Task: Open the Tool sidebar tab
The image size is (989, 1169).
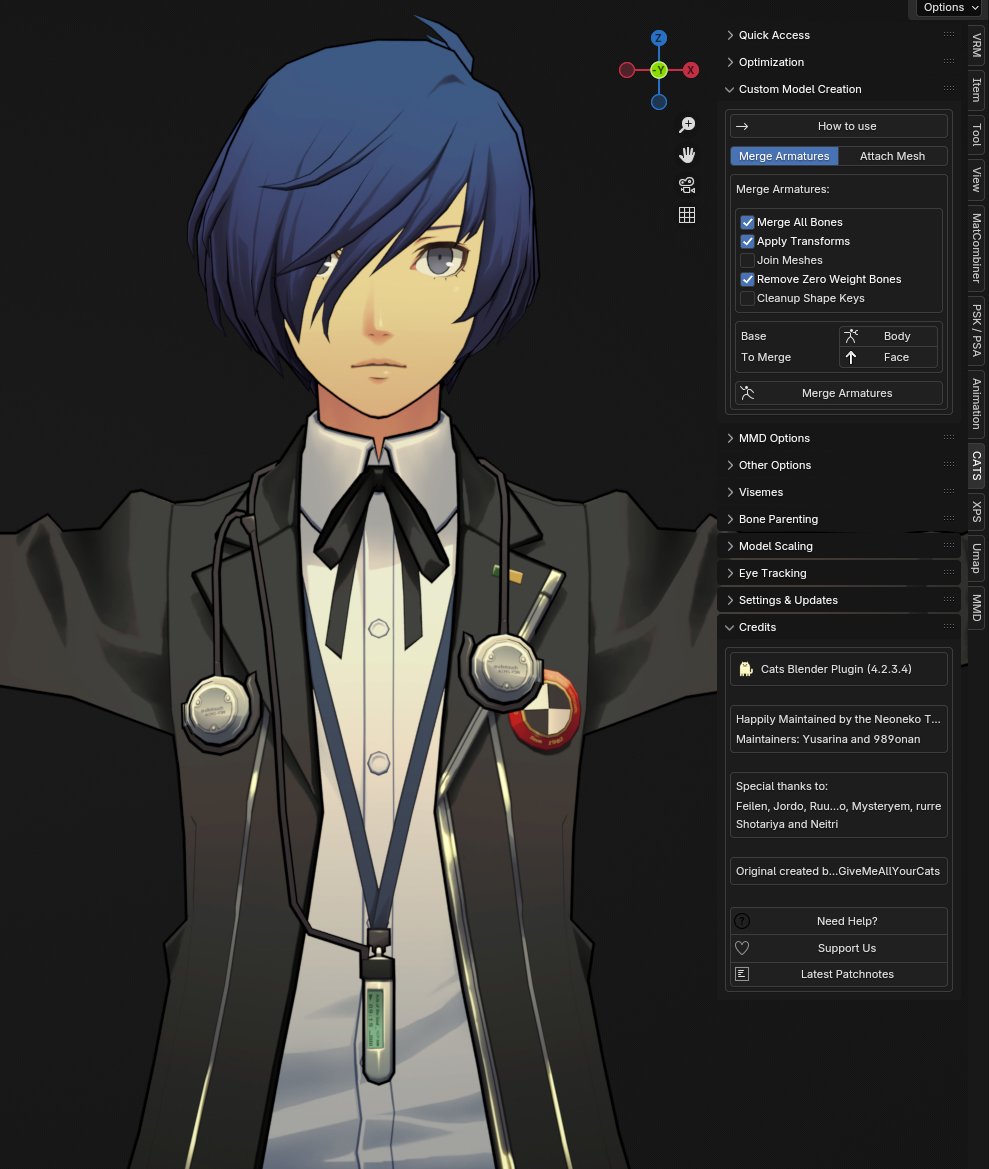Action: pyautogui.click(x=976, y=135)
